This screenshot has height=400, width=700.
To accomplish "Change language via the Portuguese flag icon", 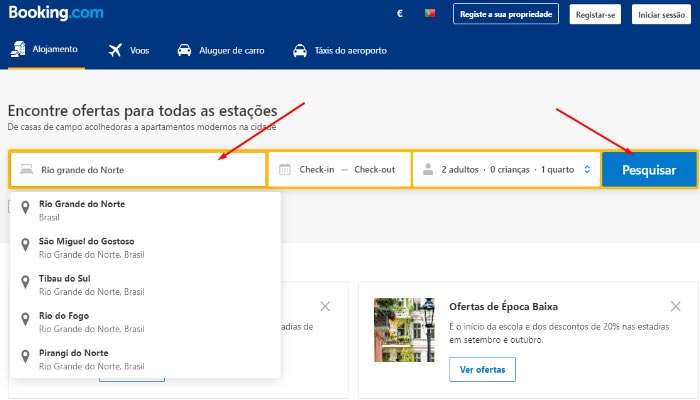I will tap(430, 13).
